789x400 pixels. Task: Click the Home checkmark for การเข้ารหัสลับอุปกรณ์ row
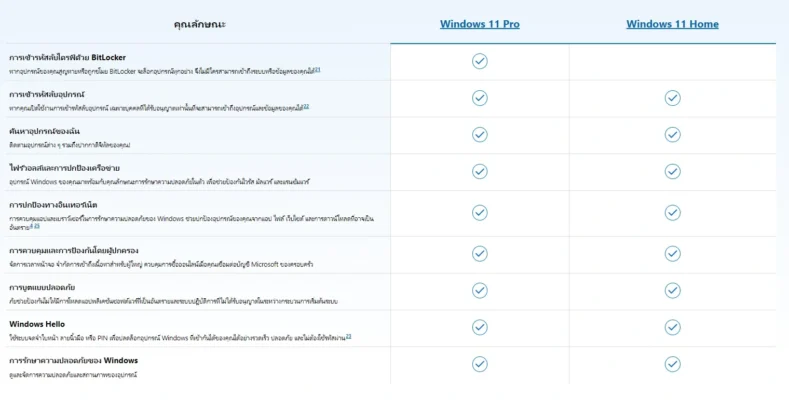[x=672, y=98]
